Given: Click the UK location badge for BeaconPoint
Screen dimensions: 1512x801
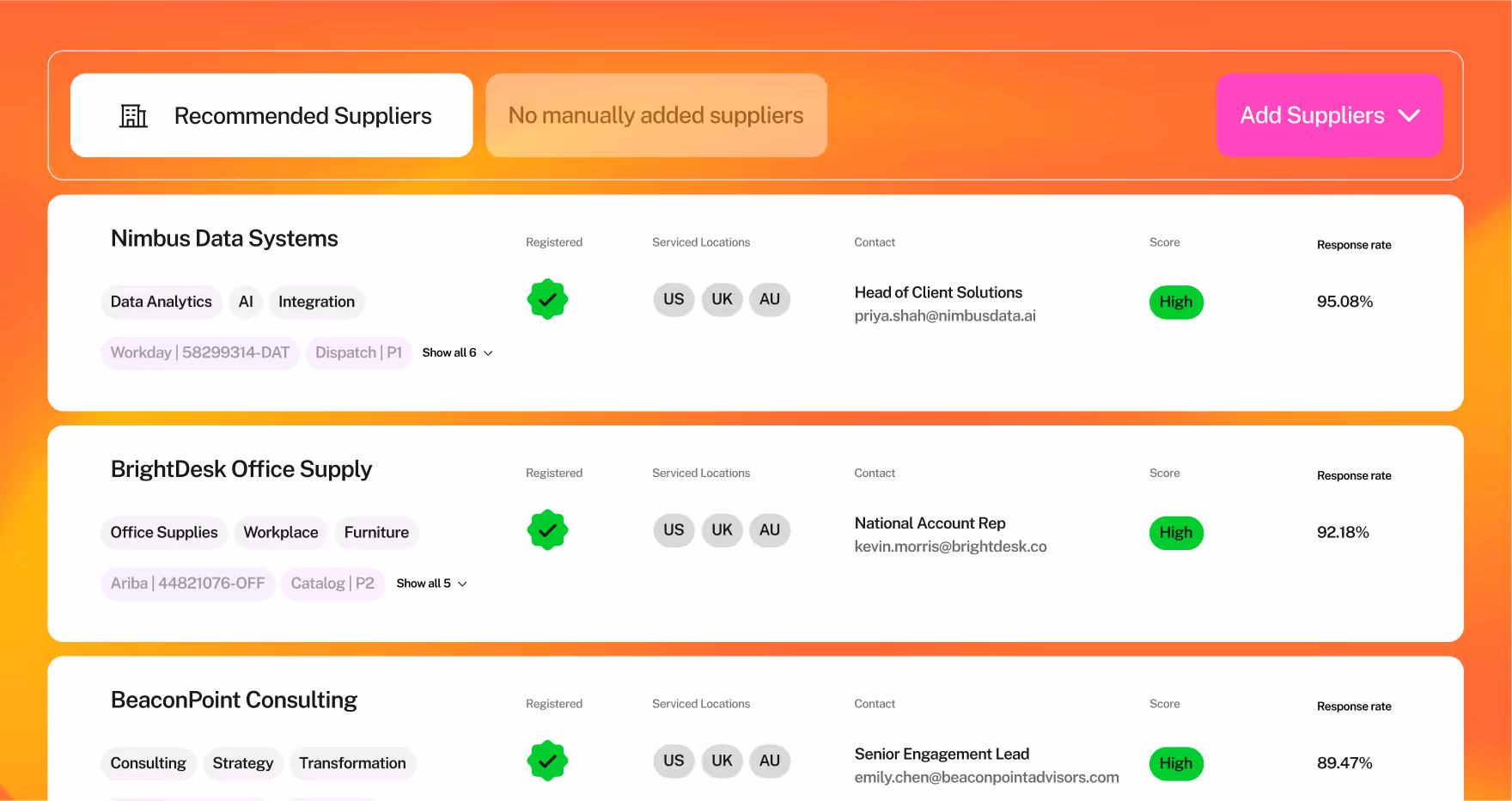Looking at the screenshot, I should [x=722, y=761].
